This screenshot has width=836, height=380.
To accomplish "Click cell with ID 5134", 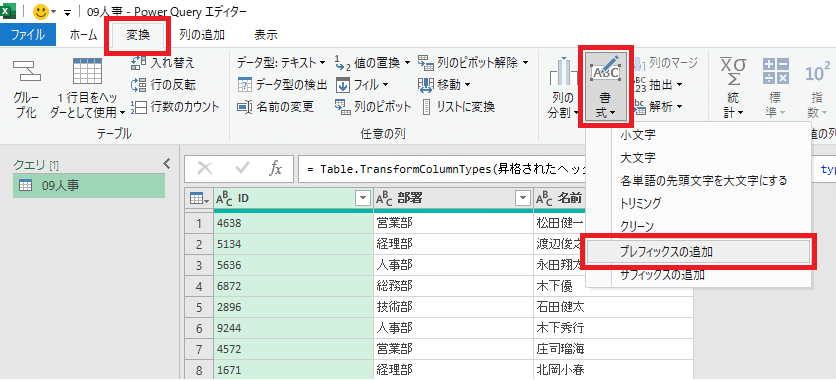I will click(x=293, y=245).
